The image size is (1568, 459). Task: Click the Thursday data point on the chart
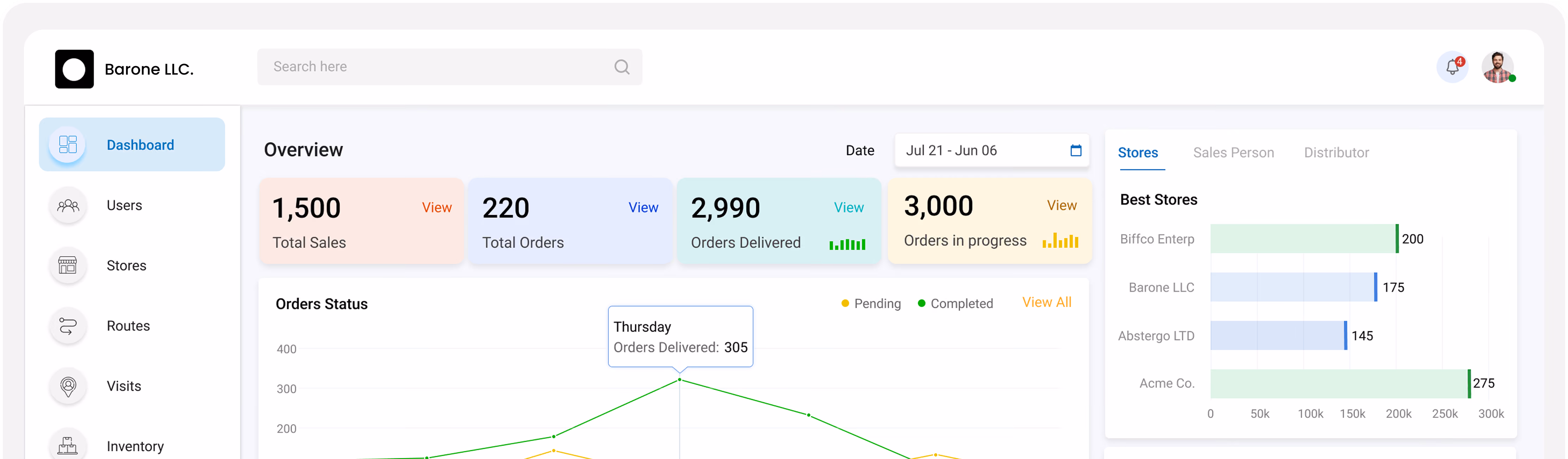click(x=679, y=380)
